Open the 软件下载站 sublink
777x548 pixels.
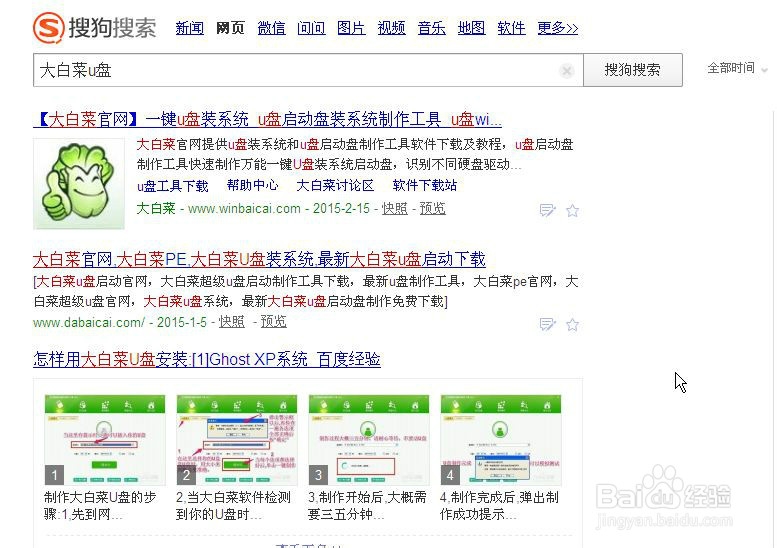coord(425,185)
